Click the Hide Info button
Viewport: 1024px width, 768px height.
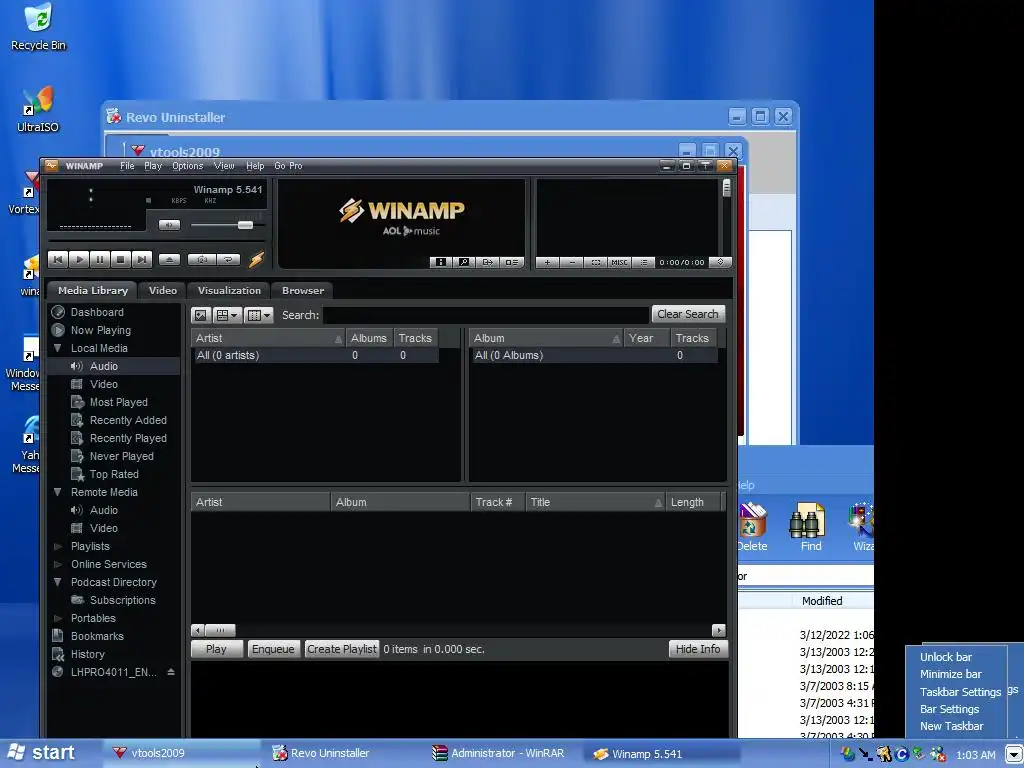tap(697, 649)
